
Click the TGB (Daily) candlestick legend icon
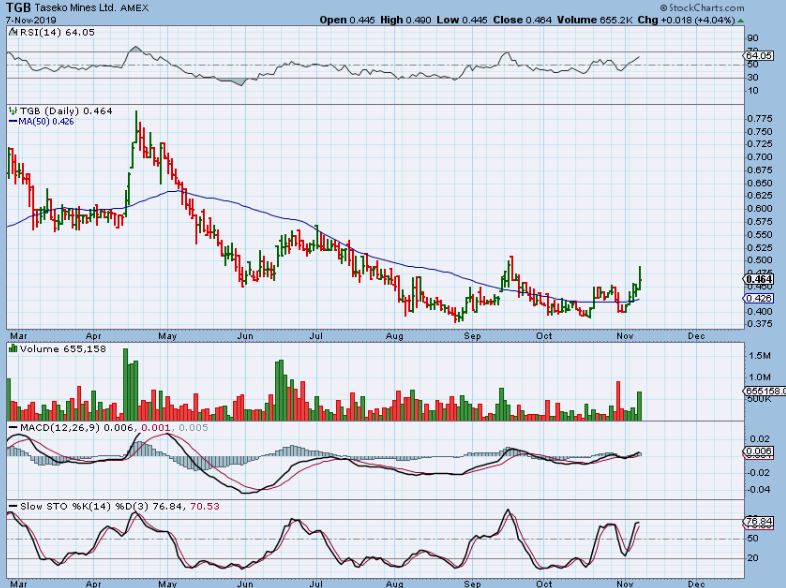pos(10,110)
